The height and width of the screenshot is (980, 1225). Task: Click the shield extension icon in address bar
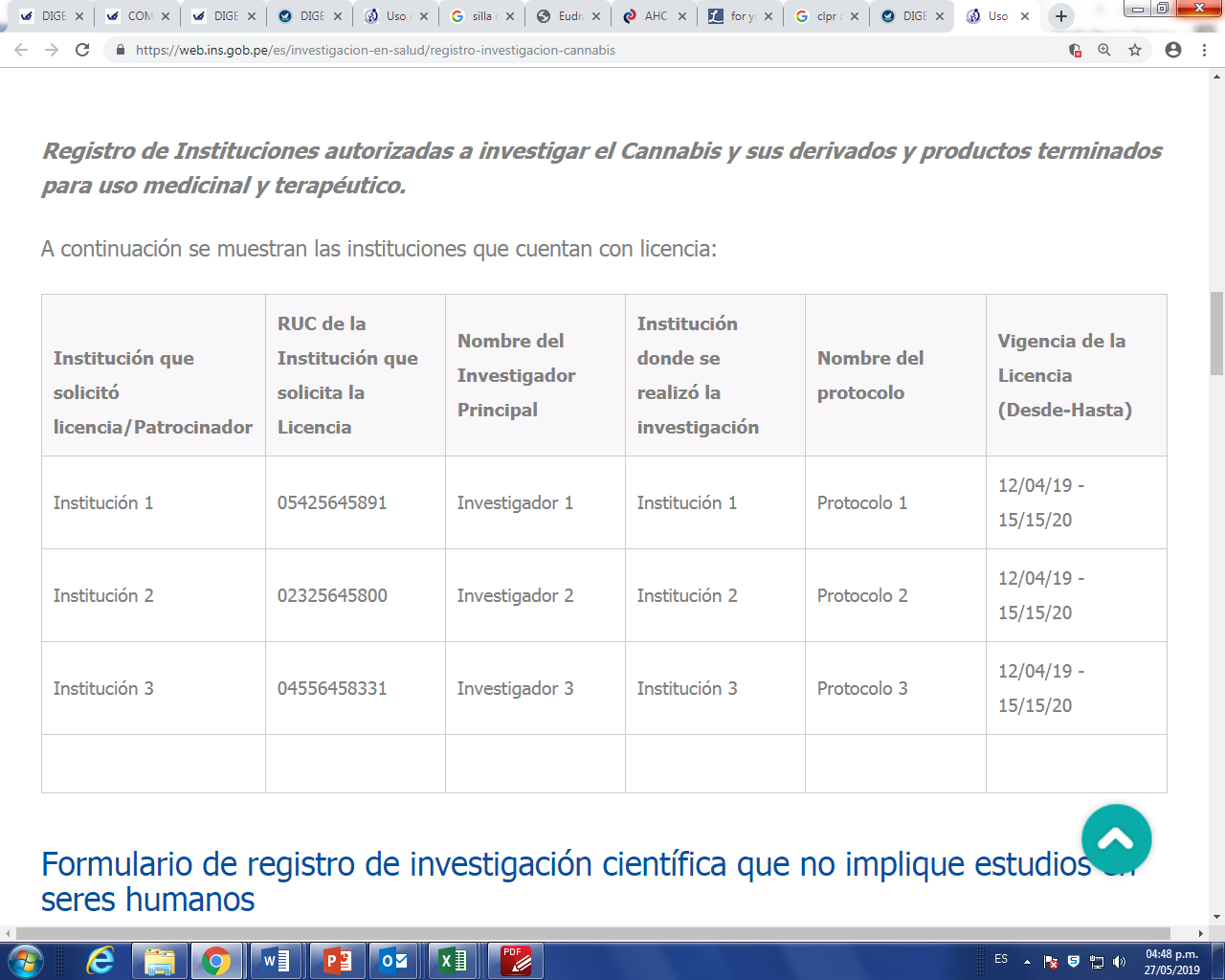1075,50
